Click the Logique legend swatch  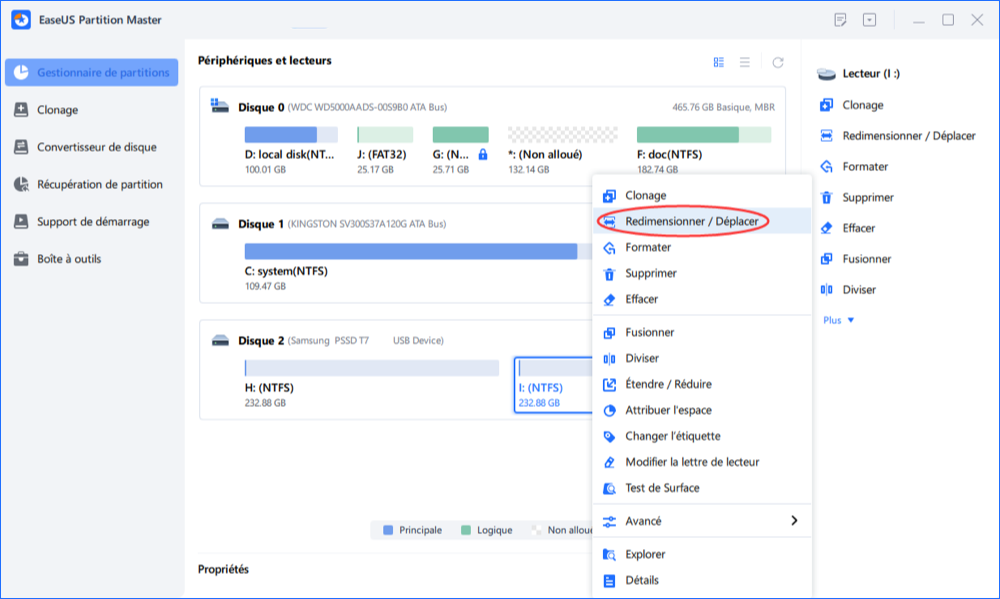tap(466, 530)
